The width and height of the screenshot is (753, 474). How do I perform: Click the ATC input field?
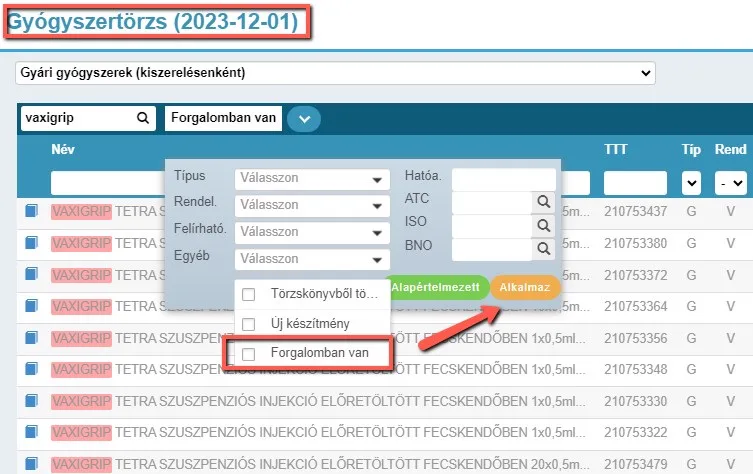click(x=492, y=203)
